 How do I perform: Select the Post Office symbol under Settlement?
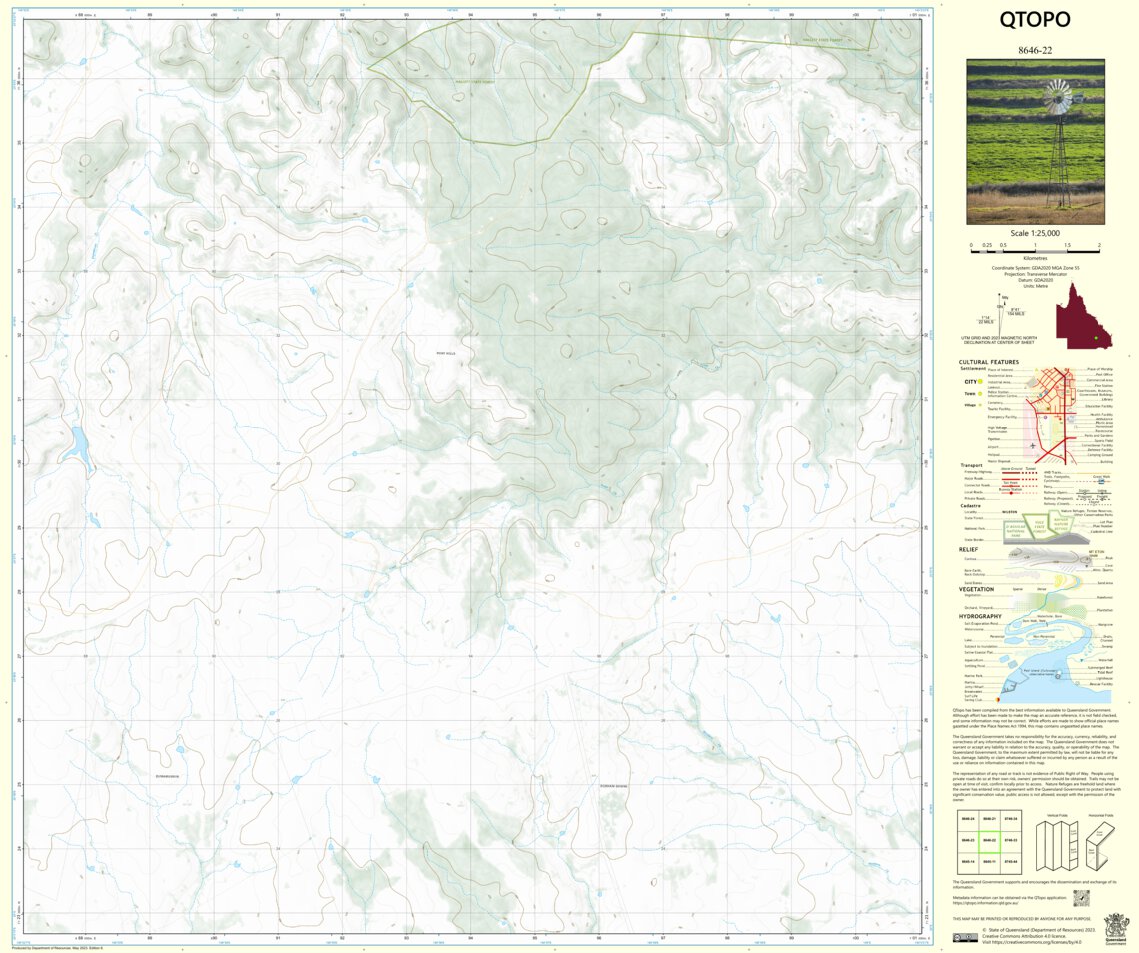1070,374
